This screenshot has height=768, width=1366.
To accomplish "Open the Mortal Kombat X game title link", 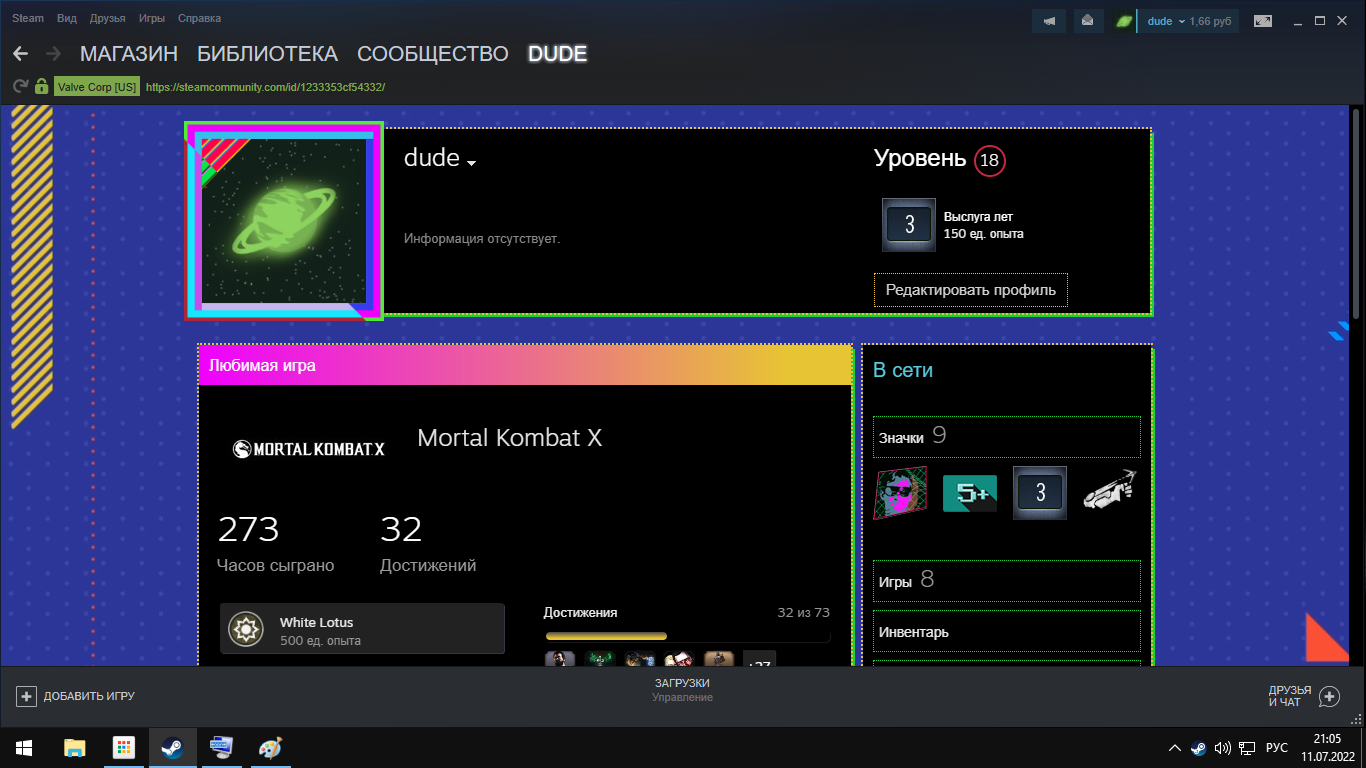I will pyautogui.click(x=510, y=438).
